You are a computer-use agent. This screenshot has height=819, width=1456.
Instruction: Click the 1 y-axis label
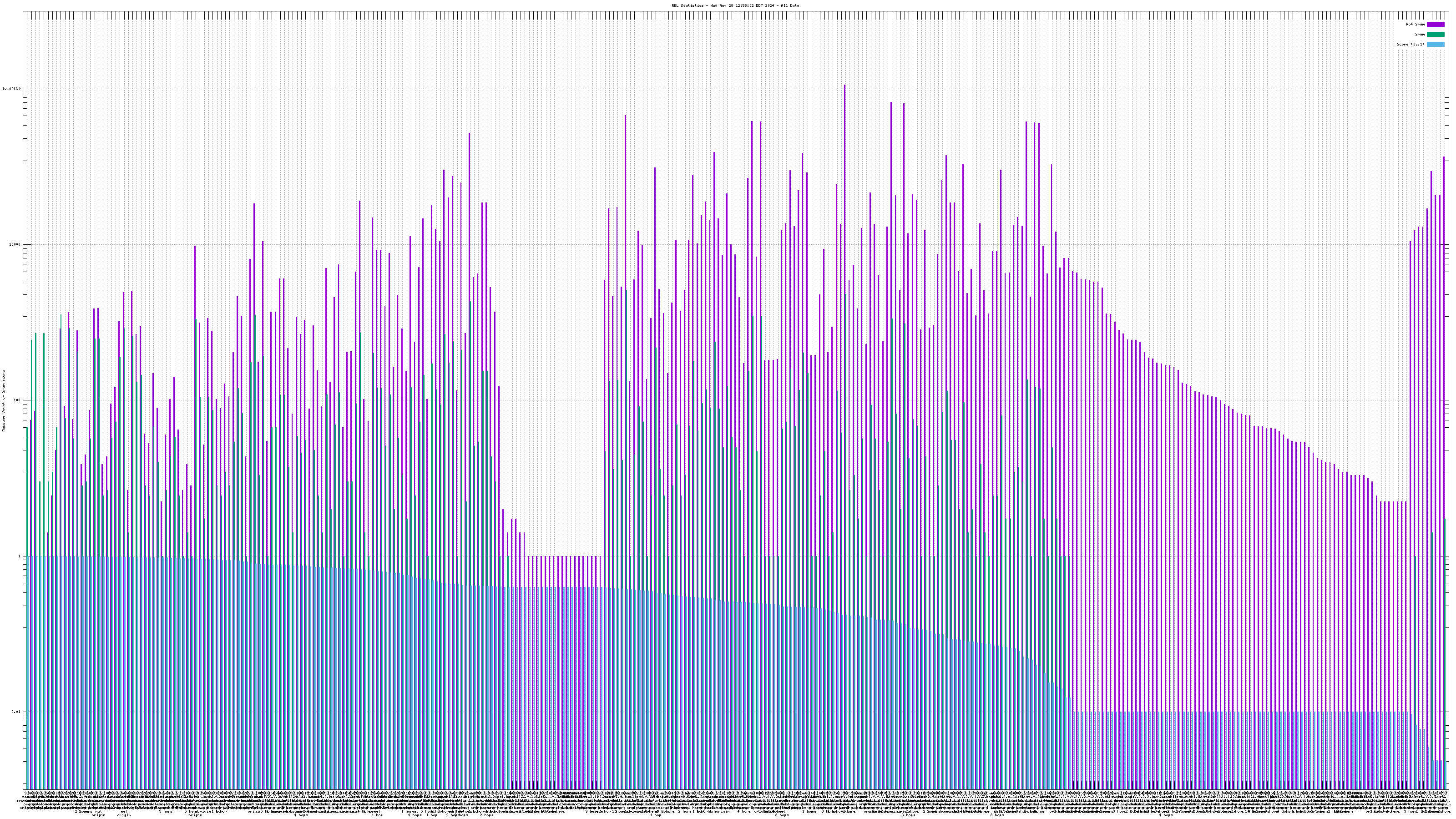tap(19, 556)
